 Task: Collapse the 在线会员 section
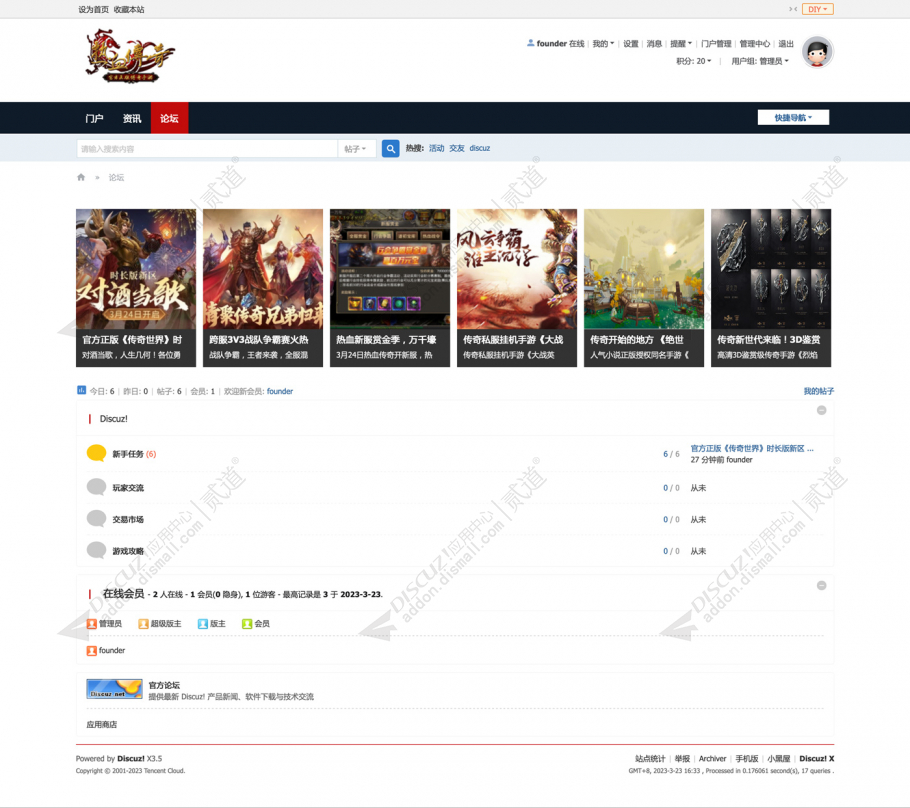coord(821,586)
